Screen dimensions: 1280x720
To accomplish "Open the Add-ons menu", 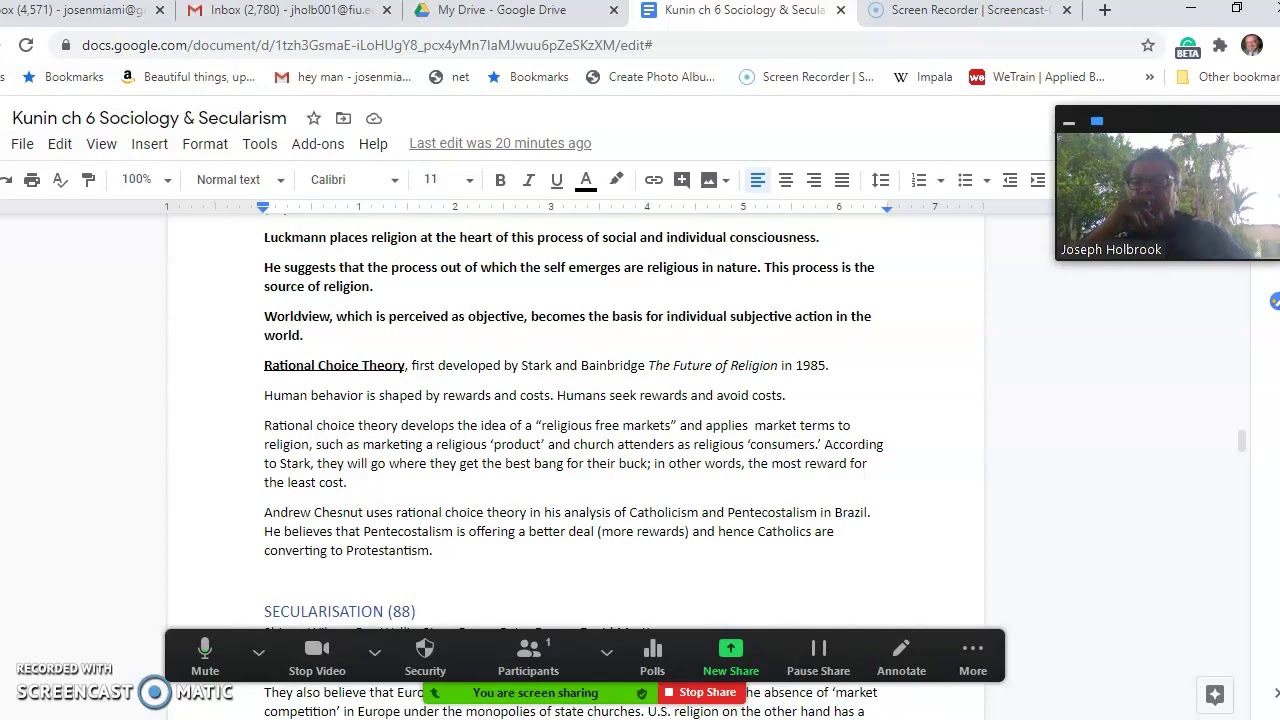I will [x=317, y=144].
